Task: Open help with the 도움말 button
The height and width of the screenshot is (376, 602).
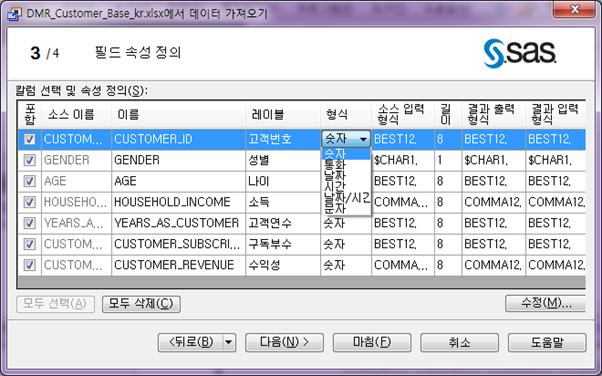Action: pos(547,342)
